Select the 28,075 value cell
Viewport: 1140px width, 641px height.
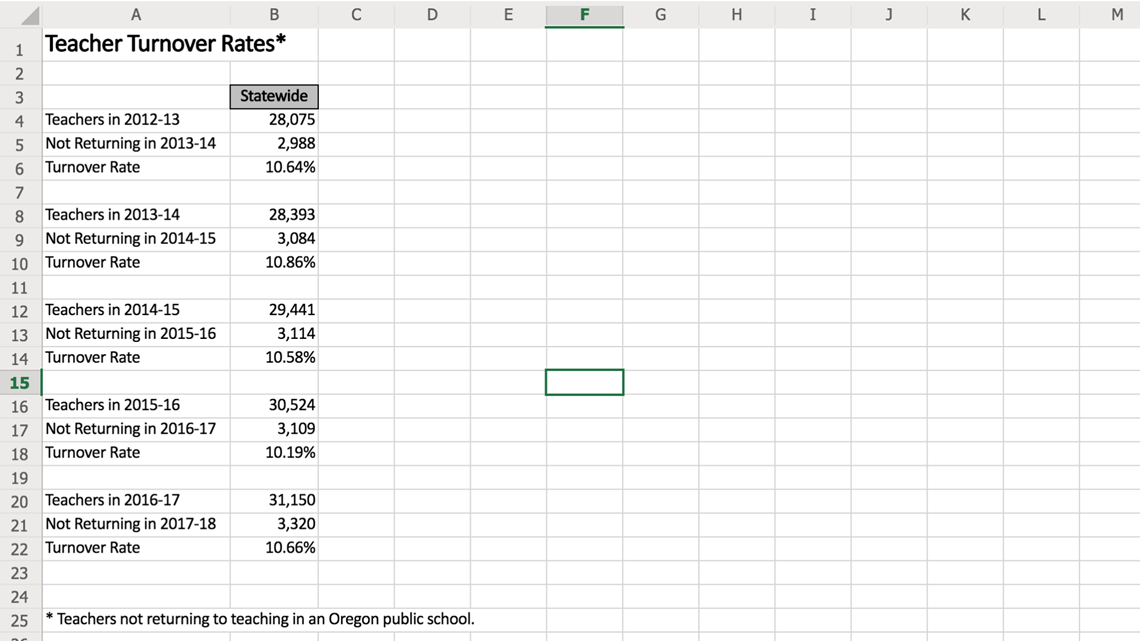tap(274, 120)
